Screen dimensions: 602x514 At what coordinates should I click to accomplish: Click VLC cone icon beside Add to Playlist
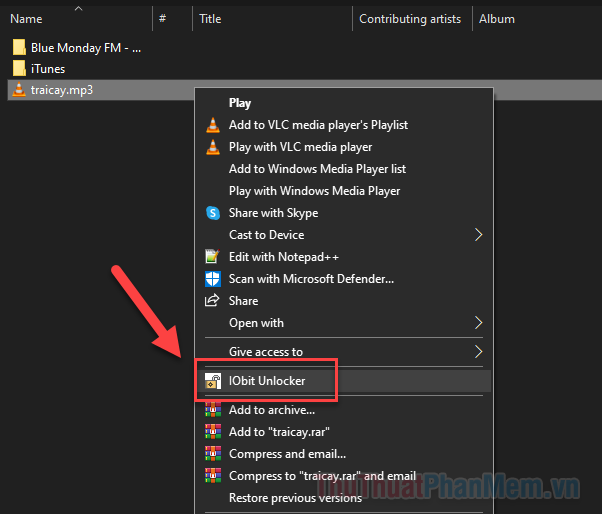[213, 125]
